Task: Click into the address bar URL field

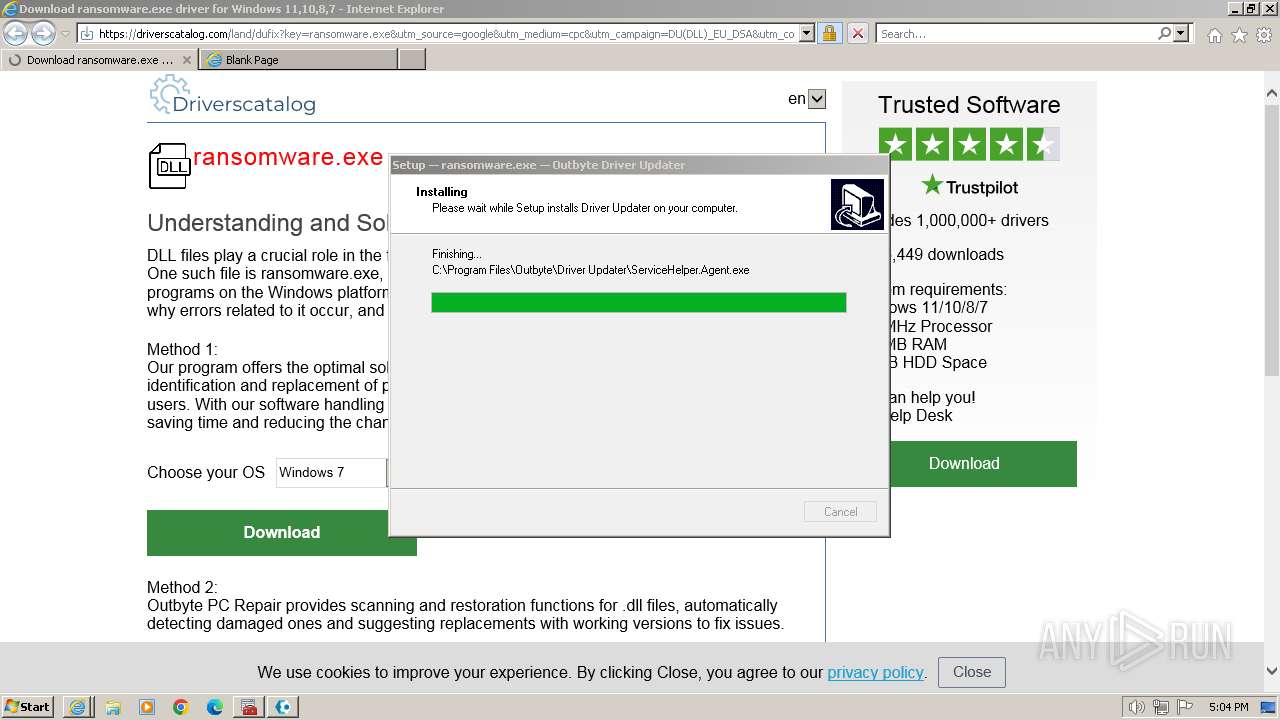Action: click(x=447, y=33)
